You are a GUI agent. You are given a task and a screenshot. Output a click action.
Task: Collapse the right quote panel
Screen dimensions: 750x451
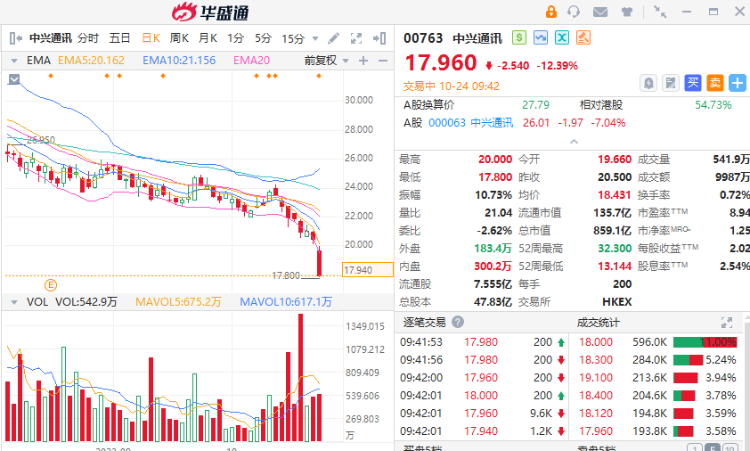(379, 38)
